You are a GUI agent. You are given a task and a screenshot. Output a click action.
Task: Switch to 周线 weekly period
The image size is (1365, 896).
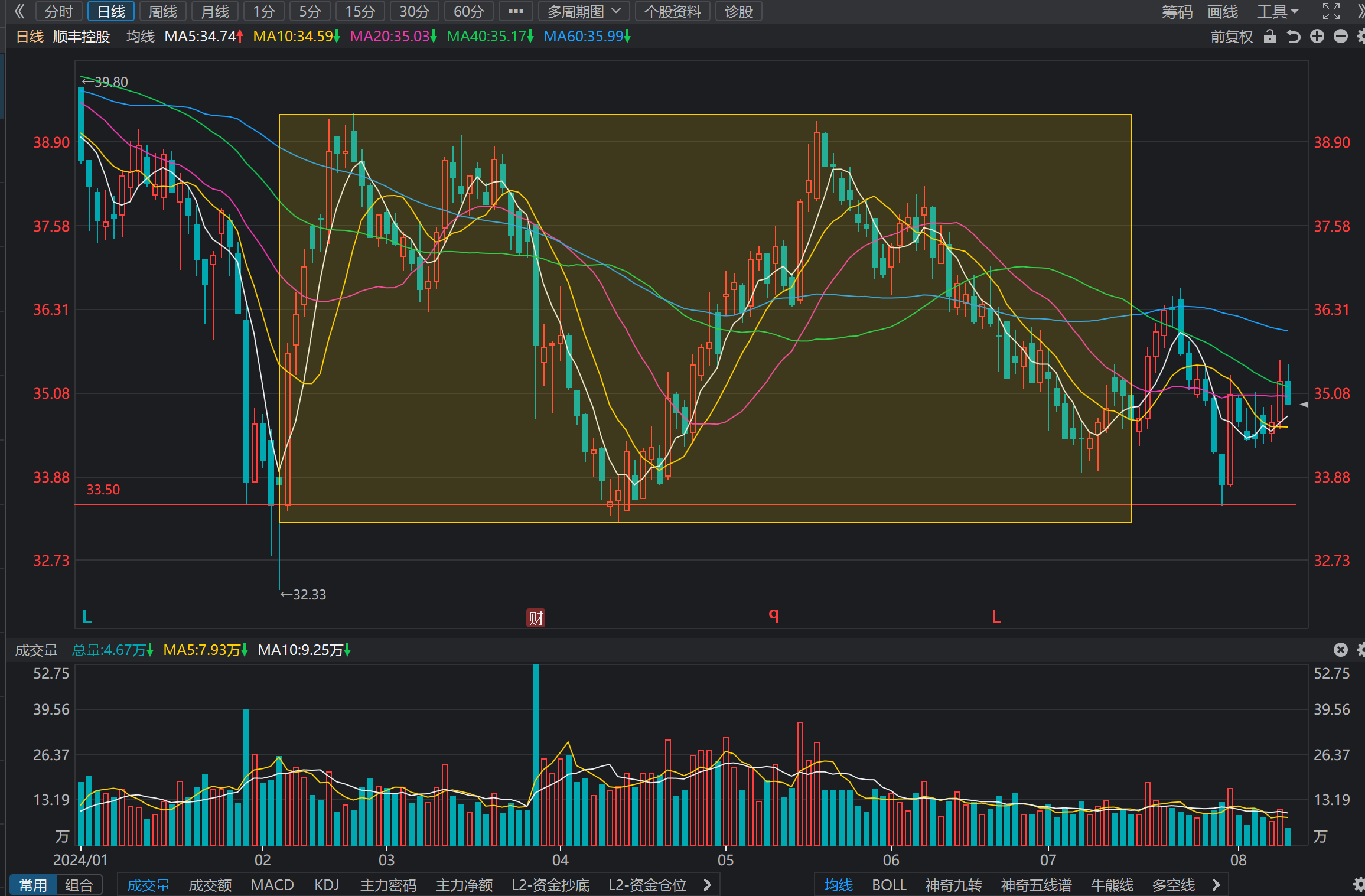pyautogui.click(x=163, y=11)
